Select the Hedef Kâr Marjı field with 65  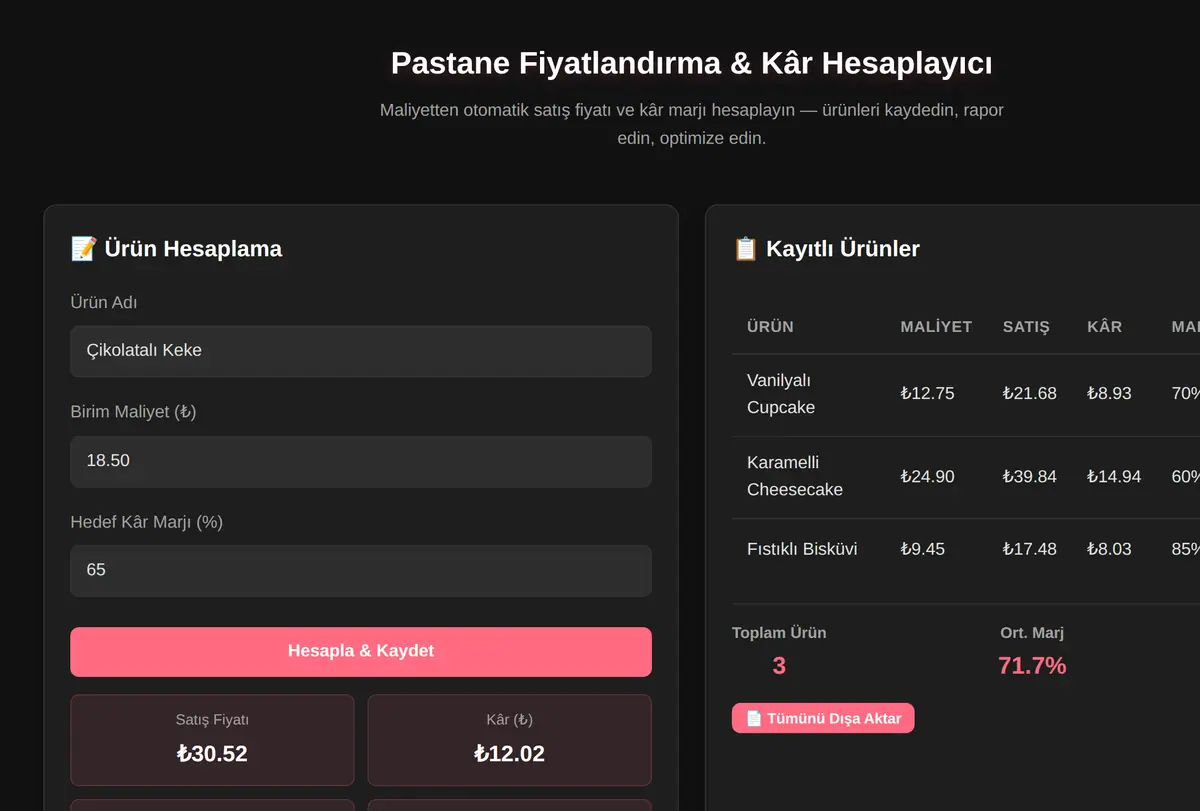pos(361,570)
